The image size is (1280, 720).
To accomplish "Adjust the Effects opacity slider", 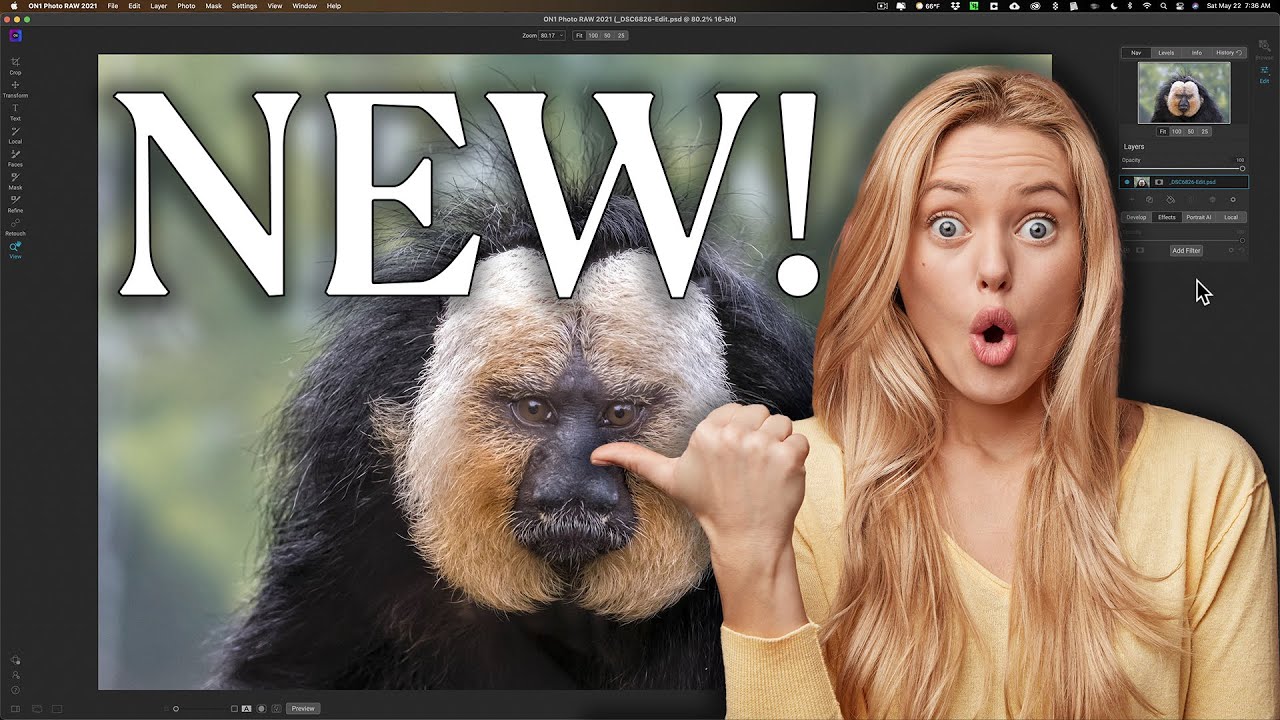I will [1184, 240].
